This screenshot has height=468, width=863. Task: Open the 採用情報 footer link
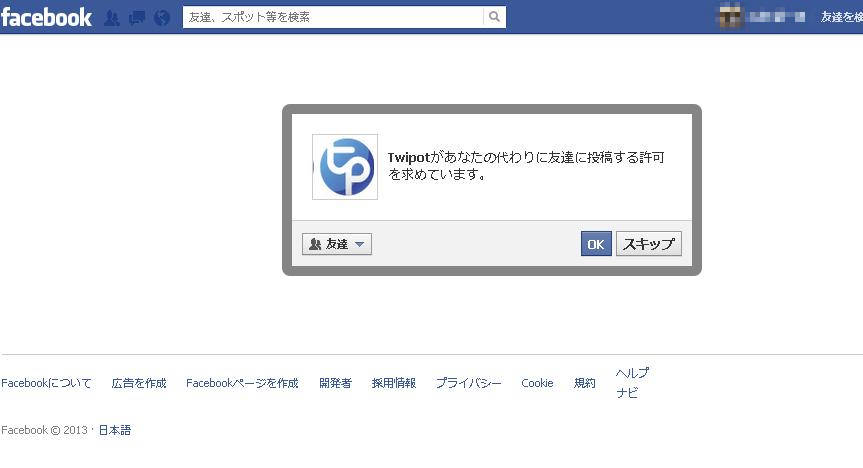[394, 383]
